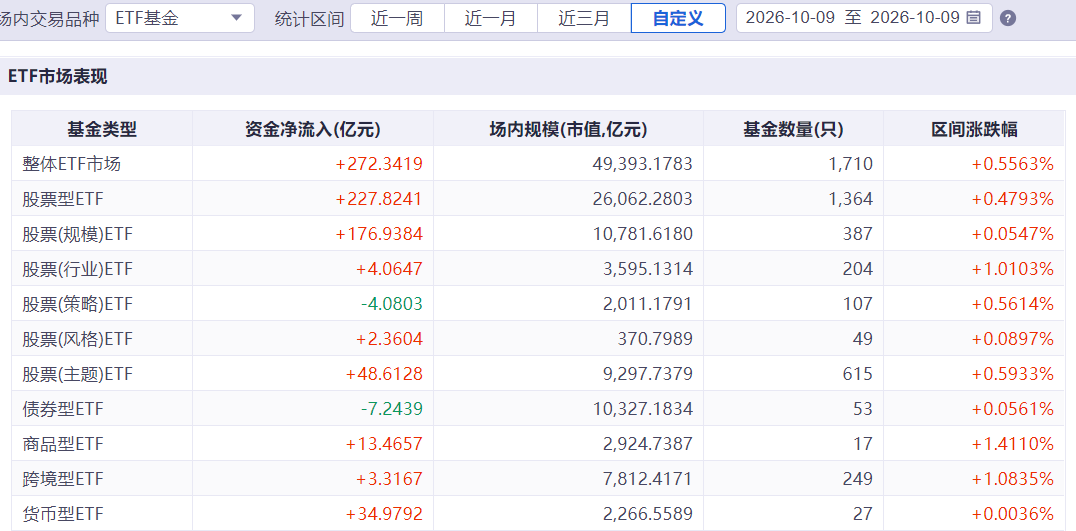Image resolution: width=1076 pixels, height=531 pixels.
Task: Click net inflow value +227.8241
Action: coord(379,199)
